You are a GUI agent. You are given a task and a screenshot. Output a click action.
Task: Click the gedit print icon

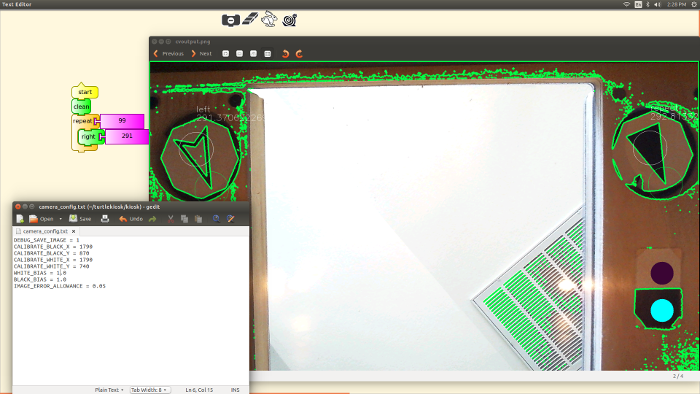(x=105, y=219)
